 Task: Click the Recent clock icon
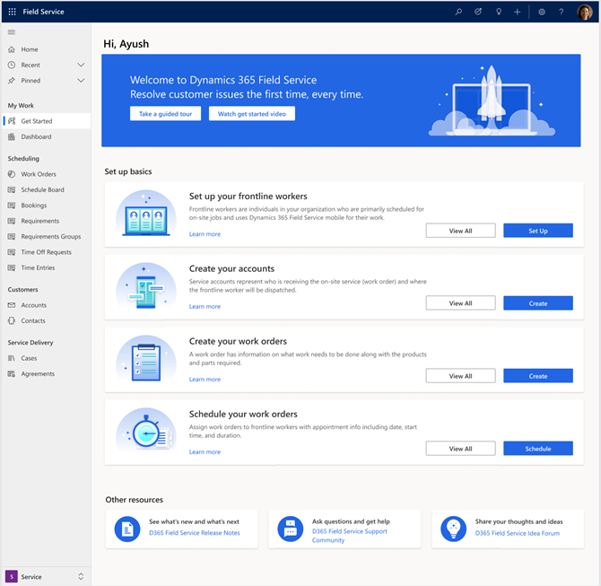click(11, 65)
